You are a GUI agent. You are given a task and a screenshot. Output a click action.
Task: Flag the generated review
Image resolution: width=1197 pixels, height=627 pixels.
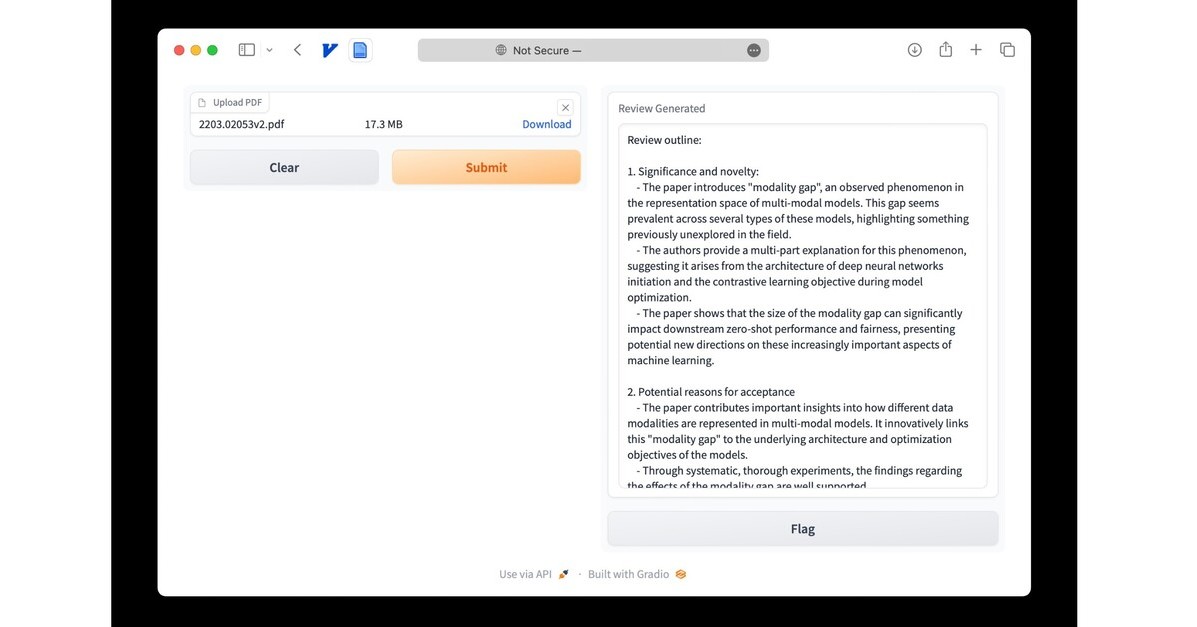tap(802, 529)
